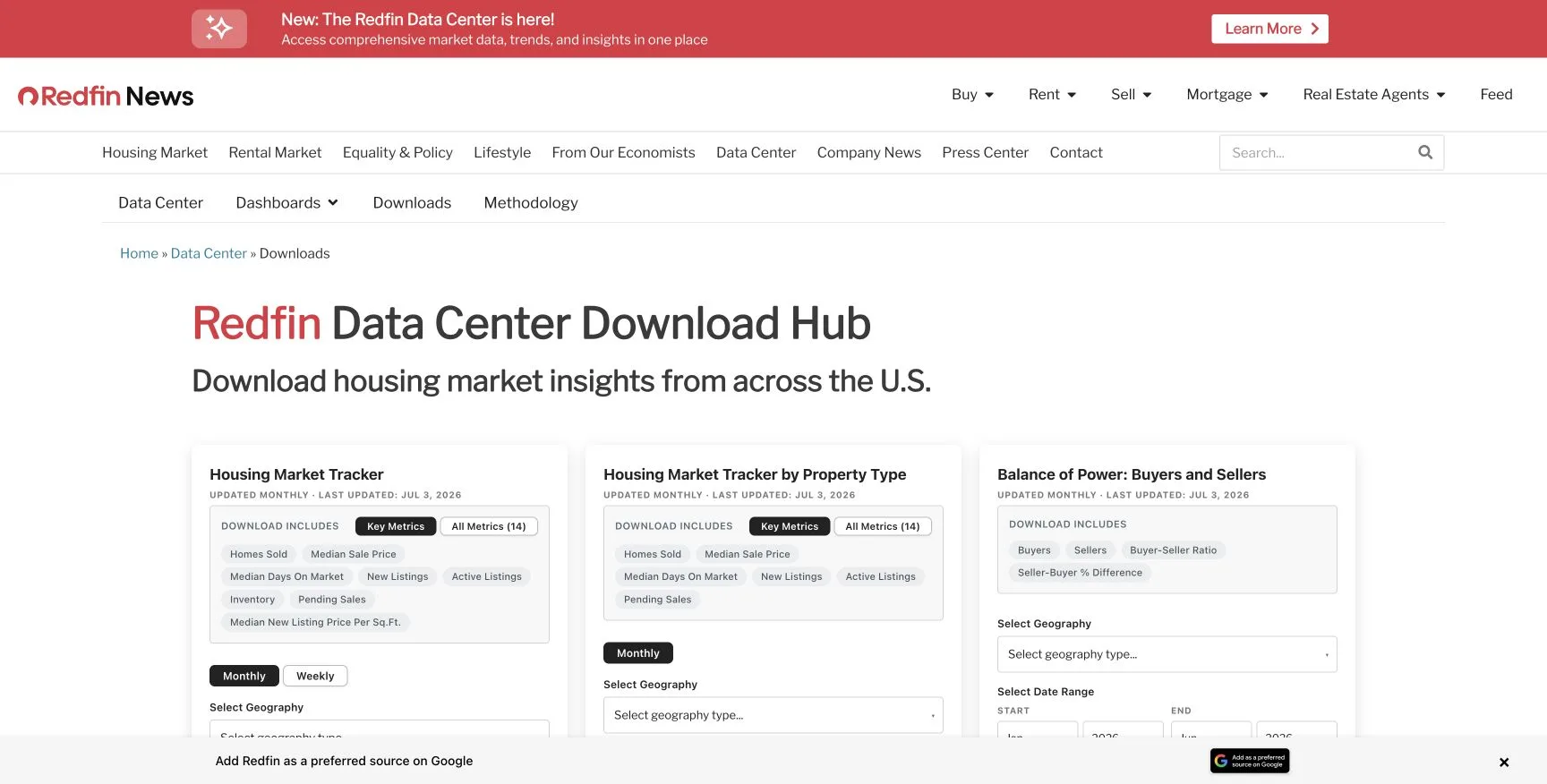1547x784 pixels.
Task: Click the Inventory tag
Action: 252,600
